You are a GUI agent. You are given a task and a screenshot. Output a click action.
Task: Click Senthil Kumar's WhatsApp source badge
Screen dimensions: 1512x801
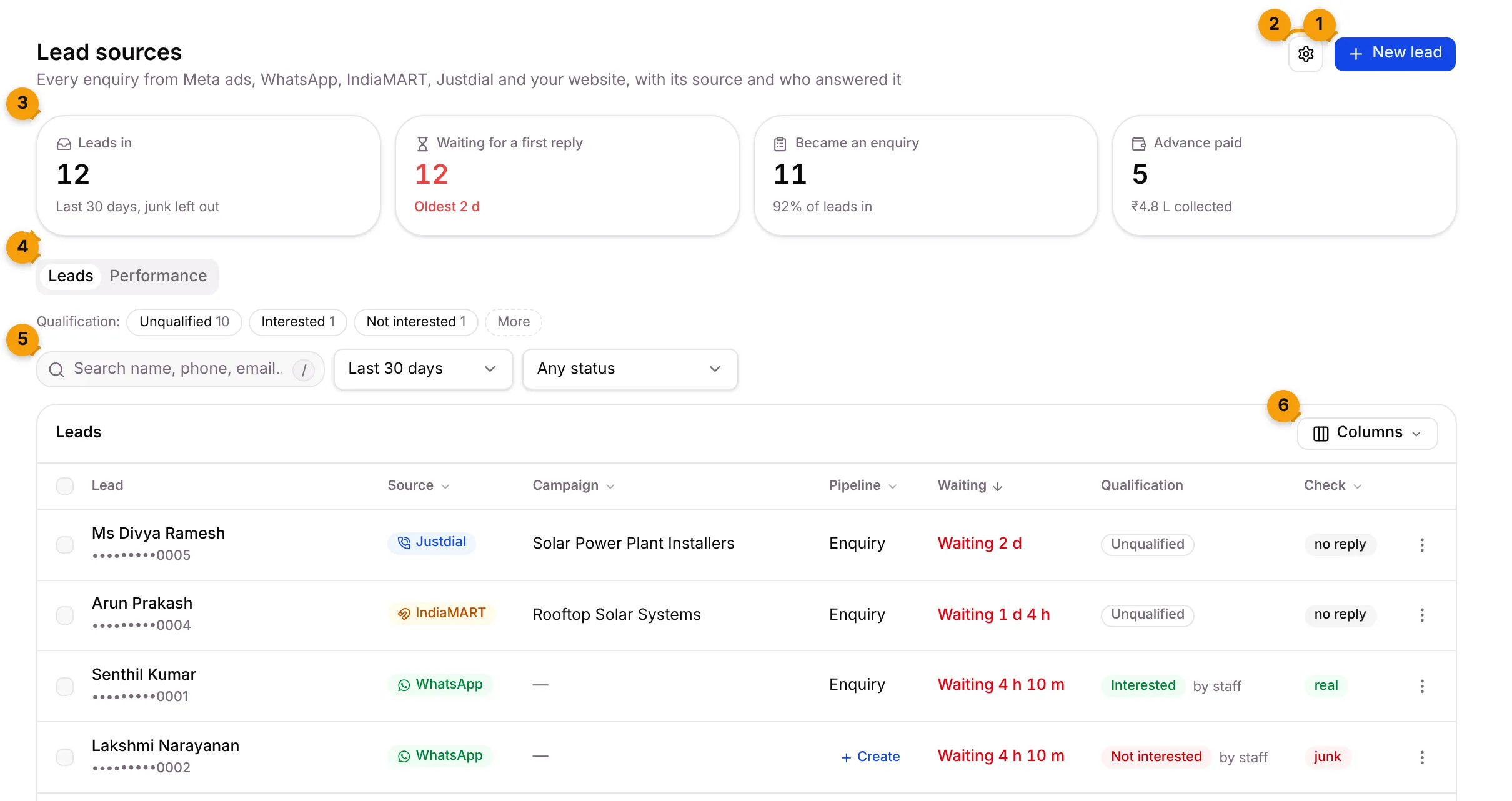click(440, 685)
